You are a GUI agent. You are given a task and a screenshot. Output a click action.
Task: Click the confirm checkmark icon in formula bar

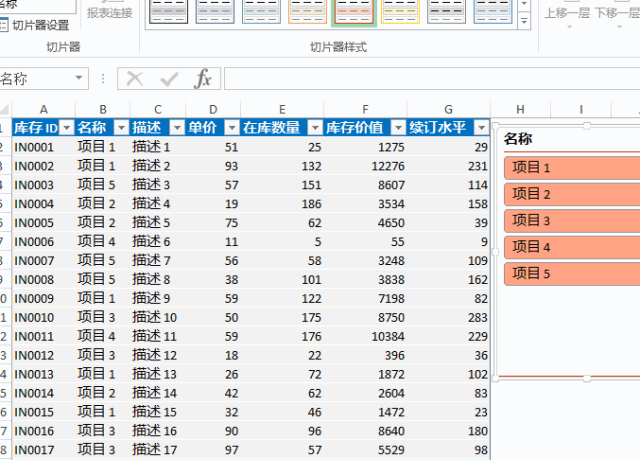[x=169, y=79]
